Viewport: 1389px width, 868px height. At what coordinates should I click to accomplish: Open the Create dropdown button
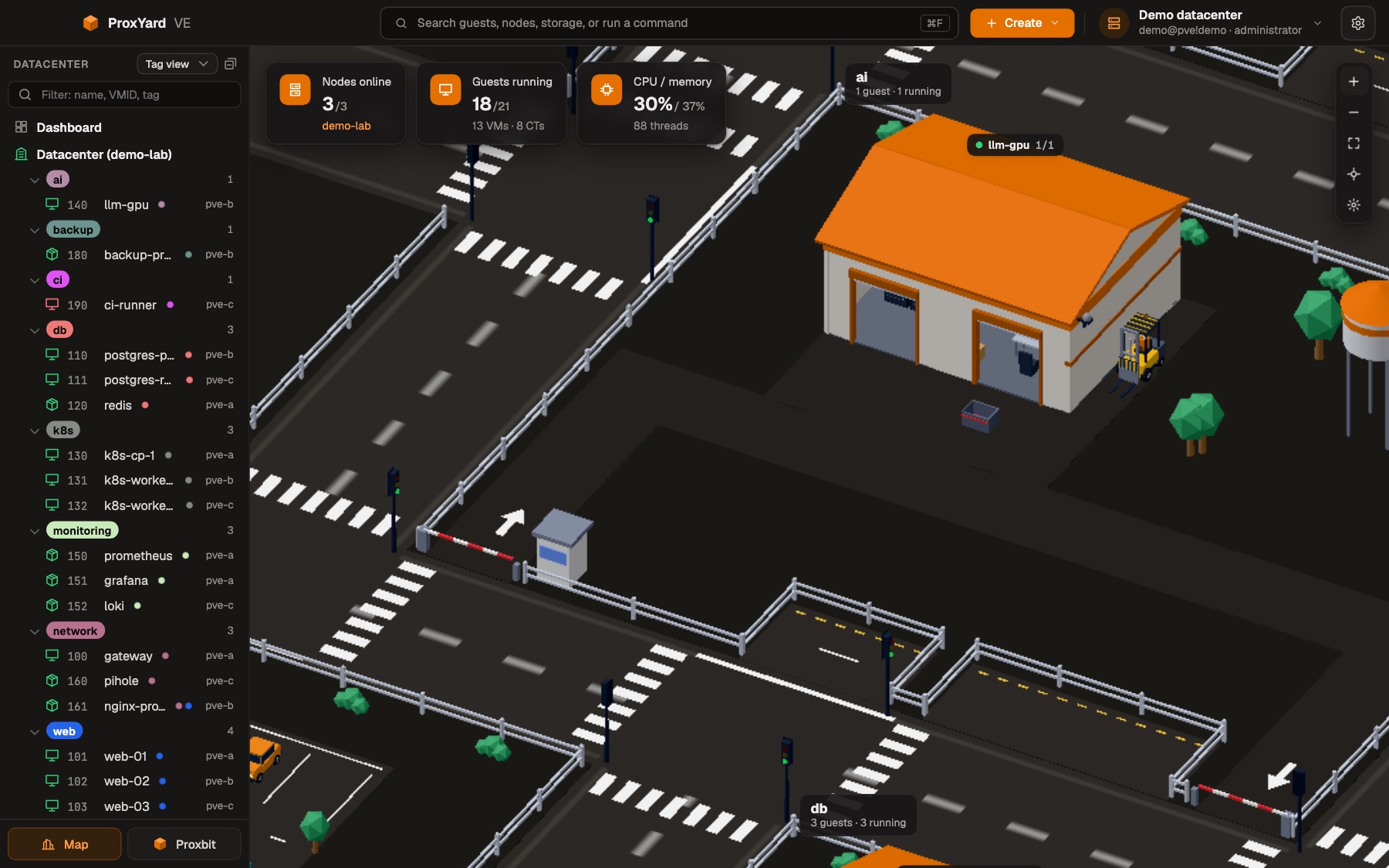(x=1022, y=23)
